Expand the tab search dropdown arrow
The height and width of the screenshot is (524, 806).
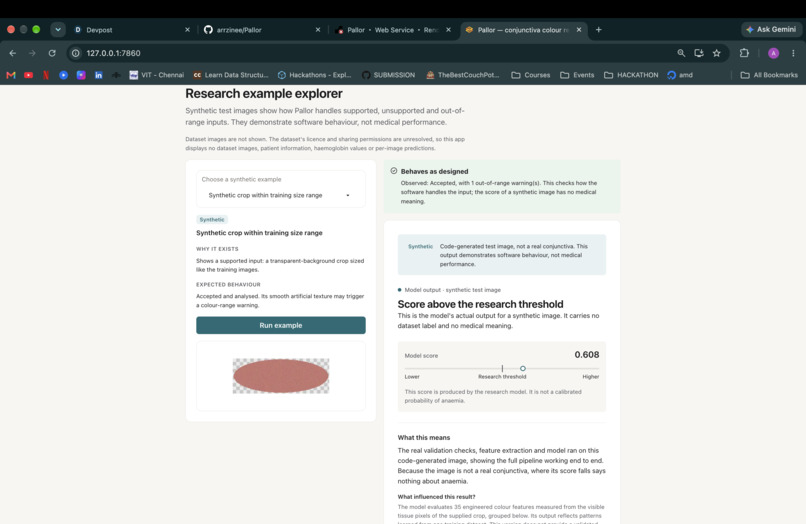click(58, 30)
